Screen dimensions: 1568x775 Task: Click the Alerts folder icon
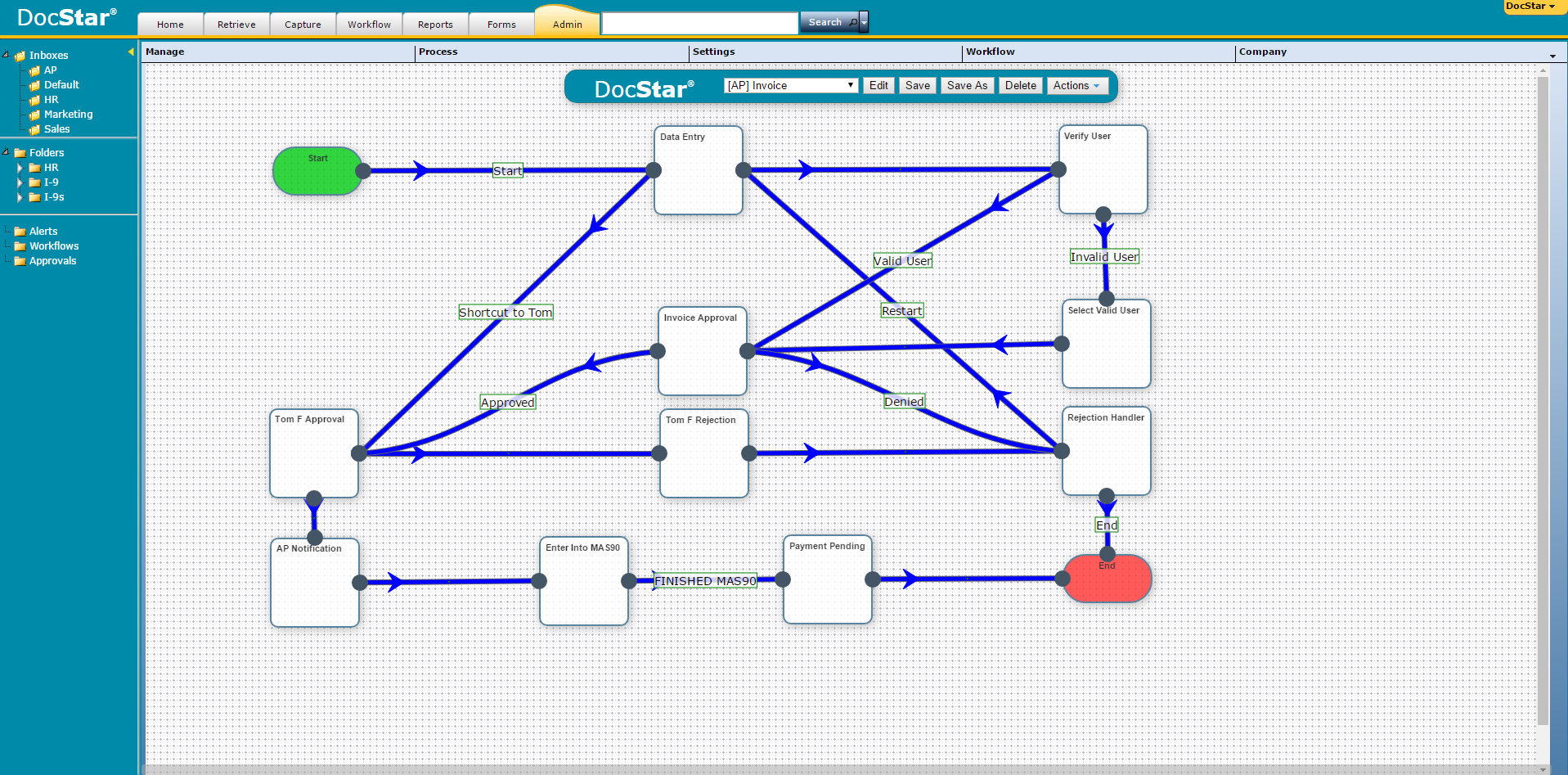coord(20,232)
